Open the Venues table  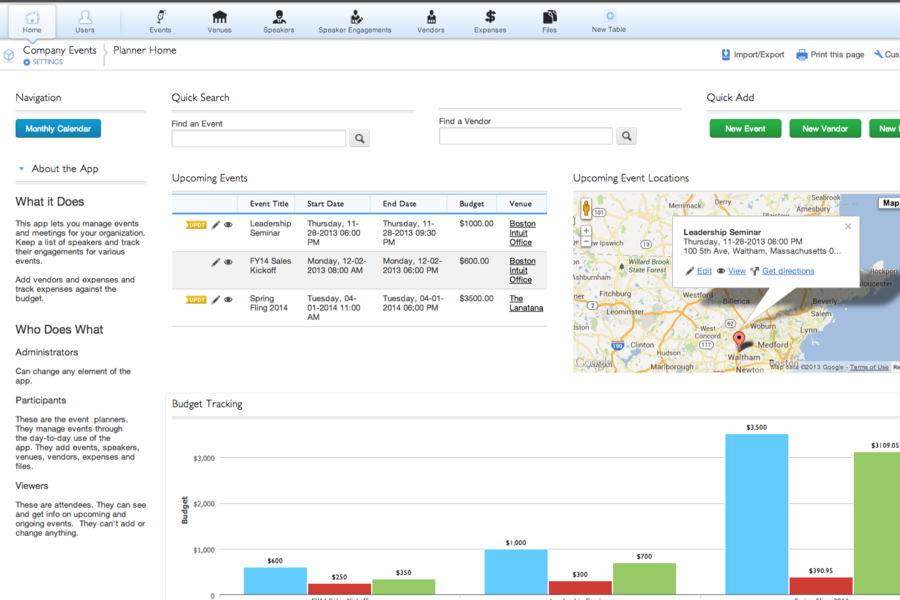pyautogui.click(x=219, y=20)
